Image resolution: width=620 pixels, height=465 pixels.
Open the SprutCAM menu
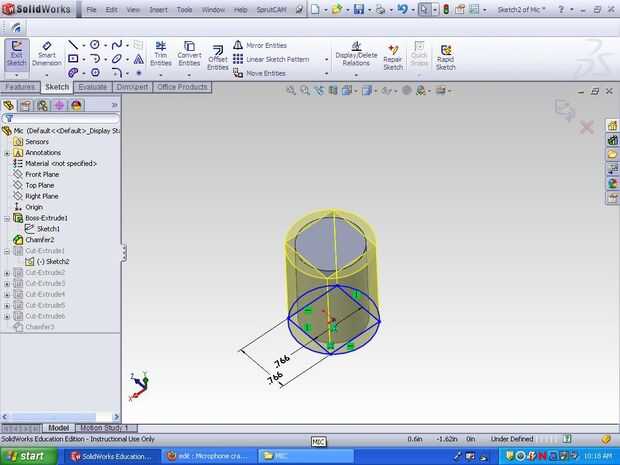(x=271, y=9)
